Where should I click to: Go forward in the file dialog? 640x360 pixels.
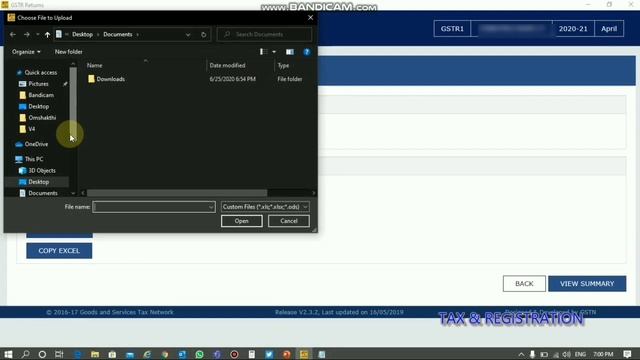[27, 35]
